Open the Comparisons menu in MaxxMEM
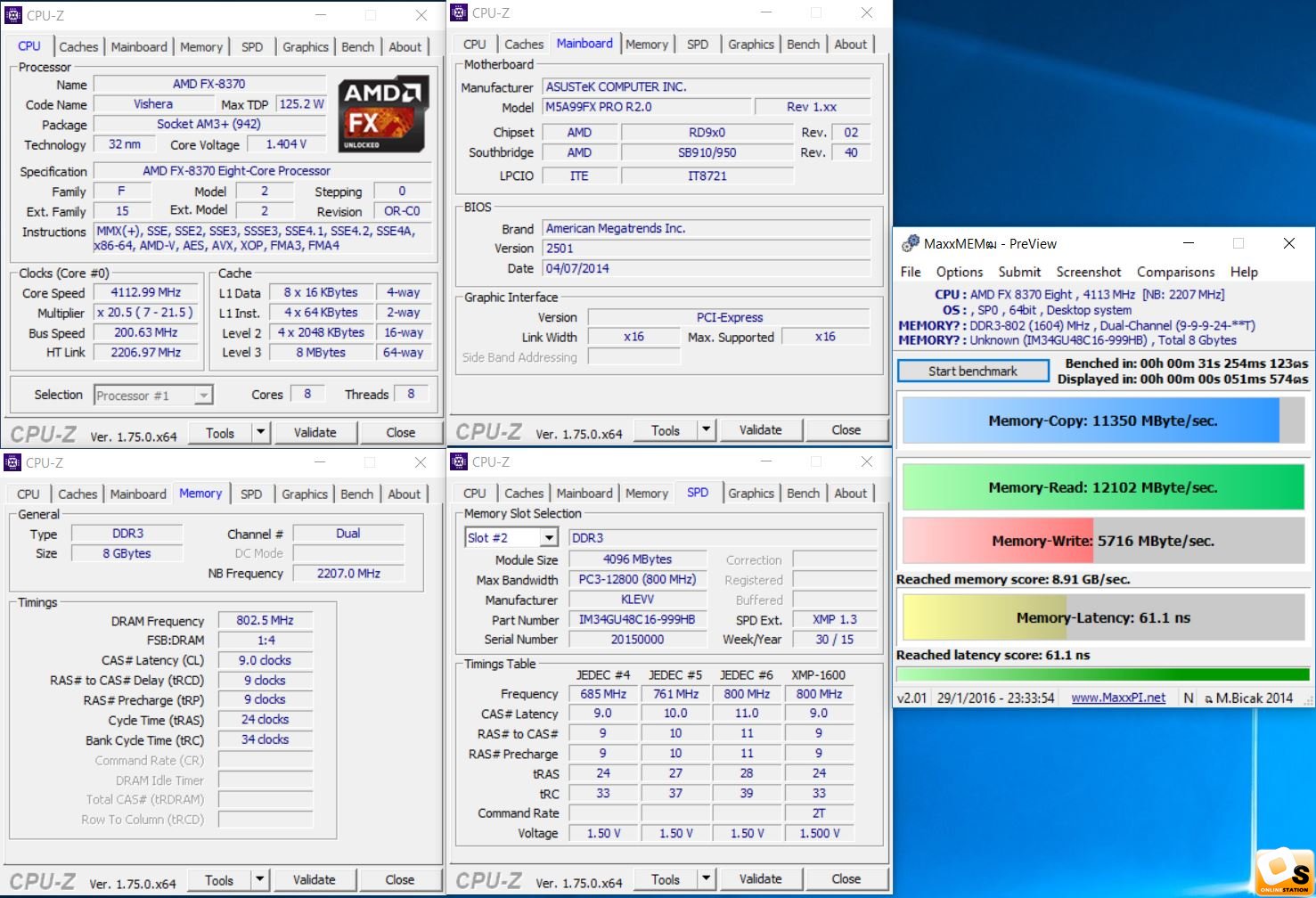The height and width of the screenshot is (898, 1316). (x=1175, y=272)
